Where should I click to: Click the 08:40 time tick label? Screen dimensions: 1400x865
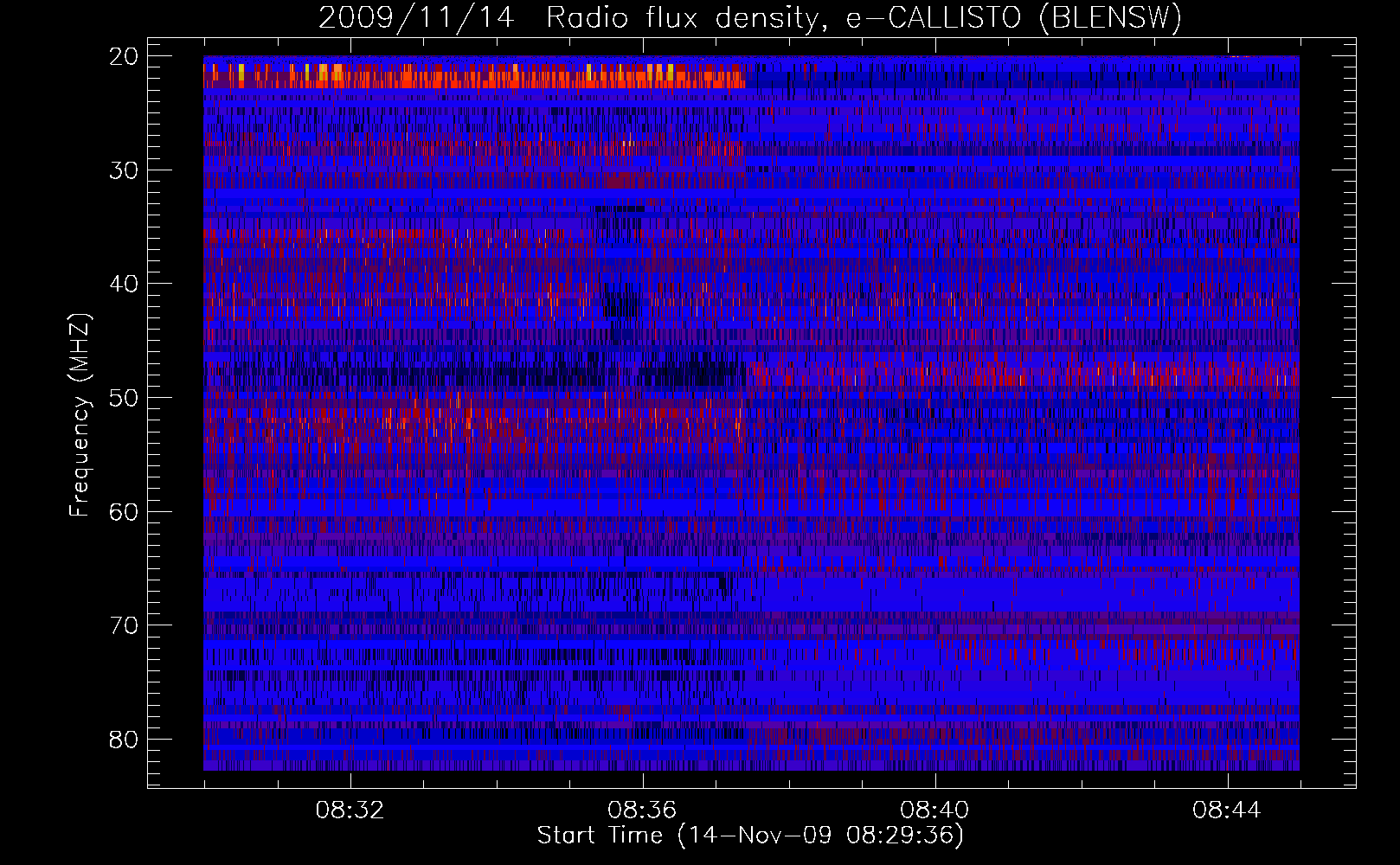pyautogui.click(x=934, y=811)
